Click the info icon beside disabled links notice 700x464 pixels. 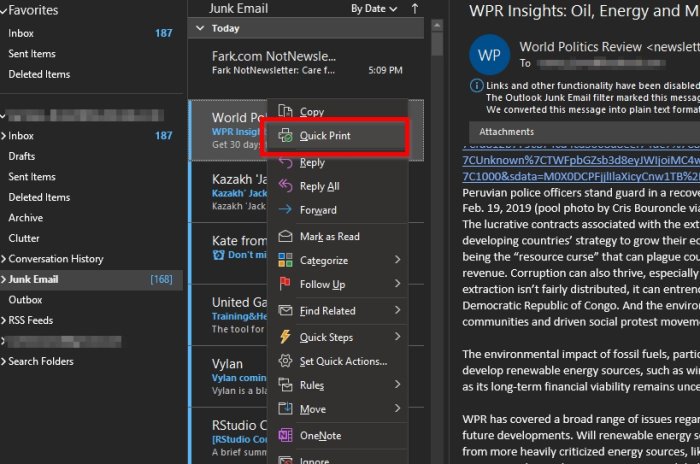tap(476, 85)
